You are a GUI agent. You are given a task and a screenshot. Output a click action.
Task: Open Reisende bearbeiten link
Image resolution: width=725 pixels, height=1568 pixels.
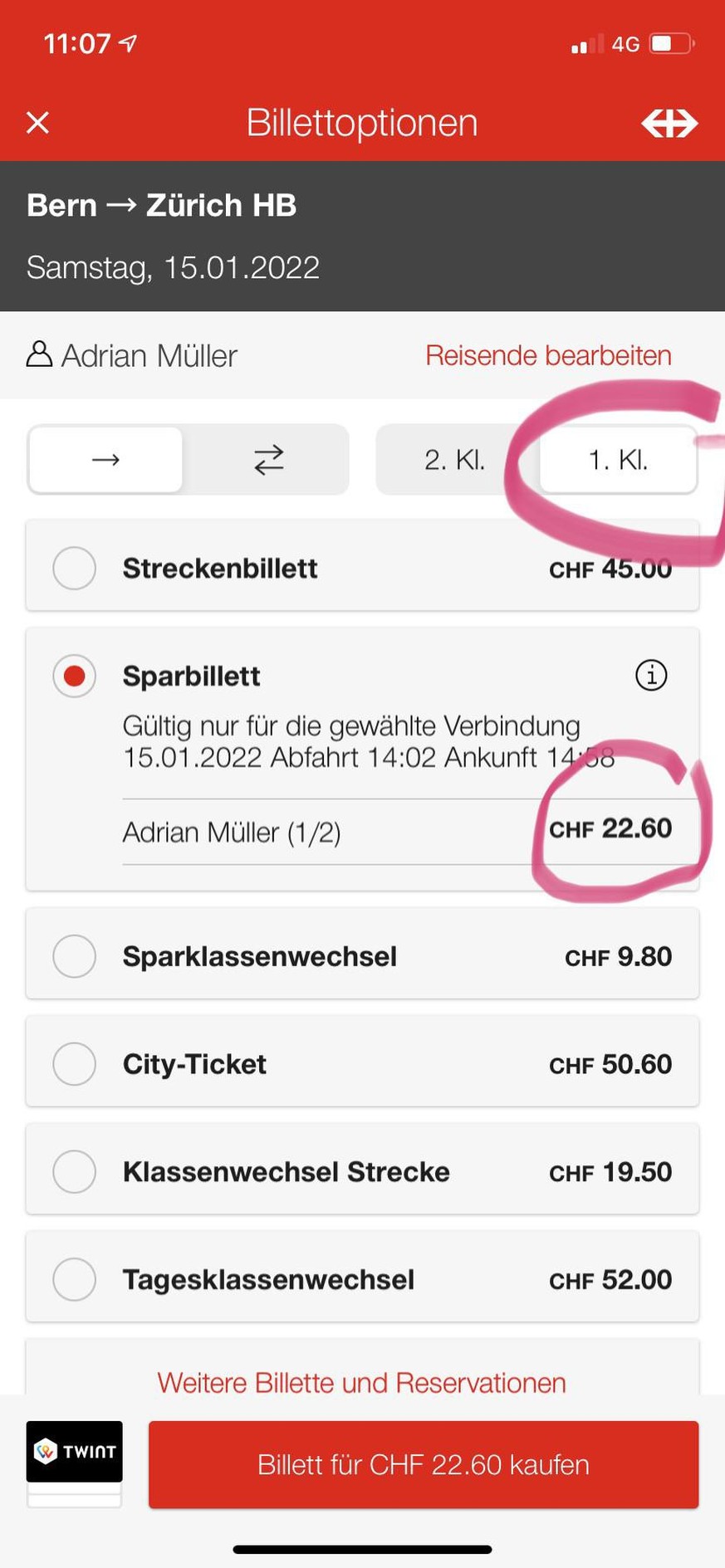pyautogui.click(x=548, y=355)
